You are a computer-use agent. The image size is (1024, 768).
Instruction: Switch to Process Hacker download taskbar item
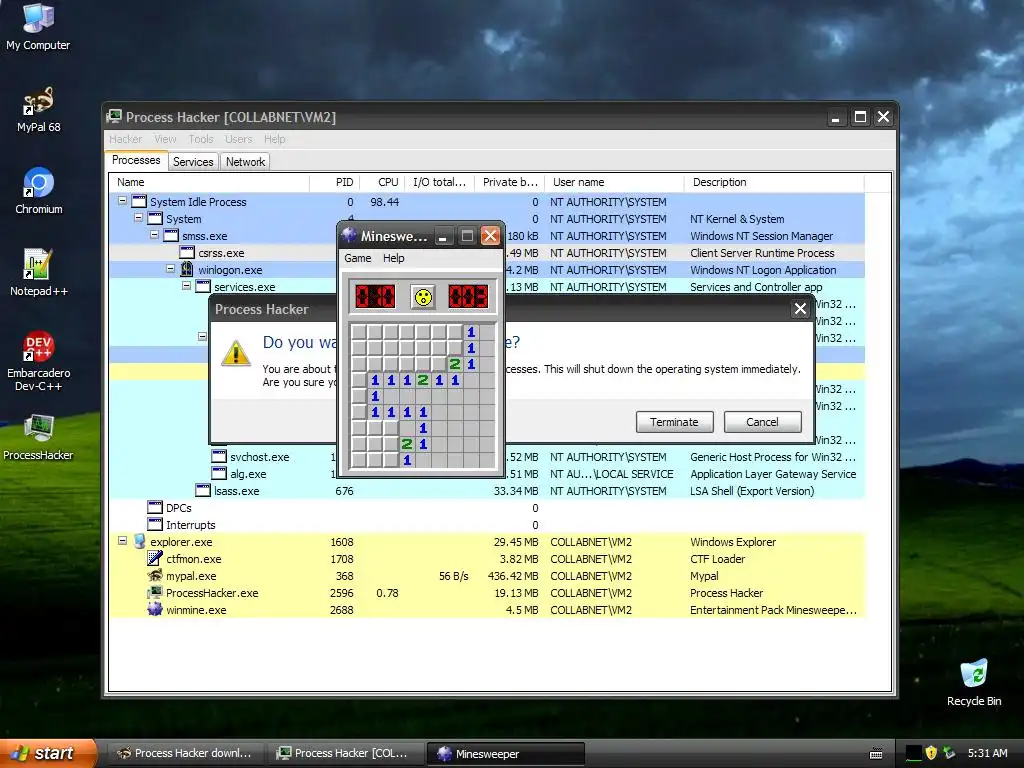(x=185, y=754)
